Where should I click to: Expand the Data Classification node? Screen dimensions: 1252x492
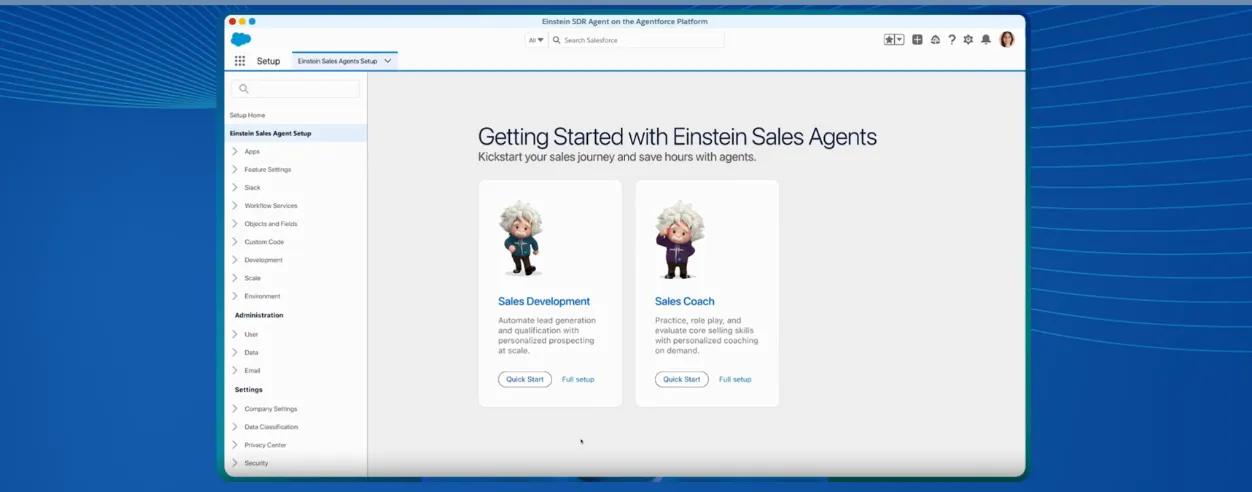235,426
